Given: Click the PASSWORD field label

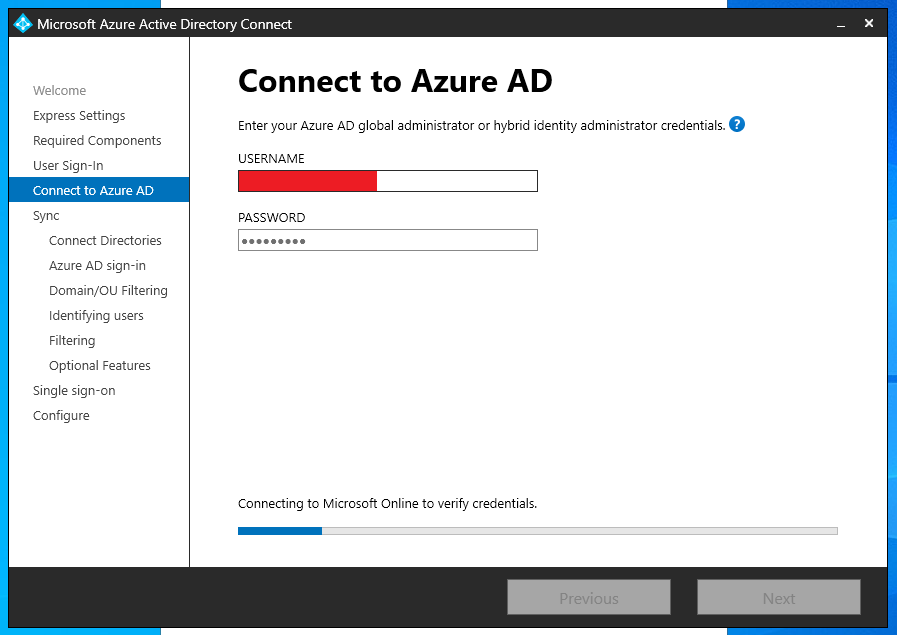Looking at the screenshot, I should tap(272, 217).
